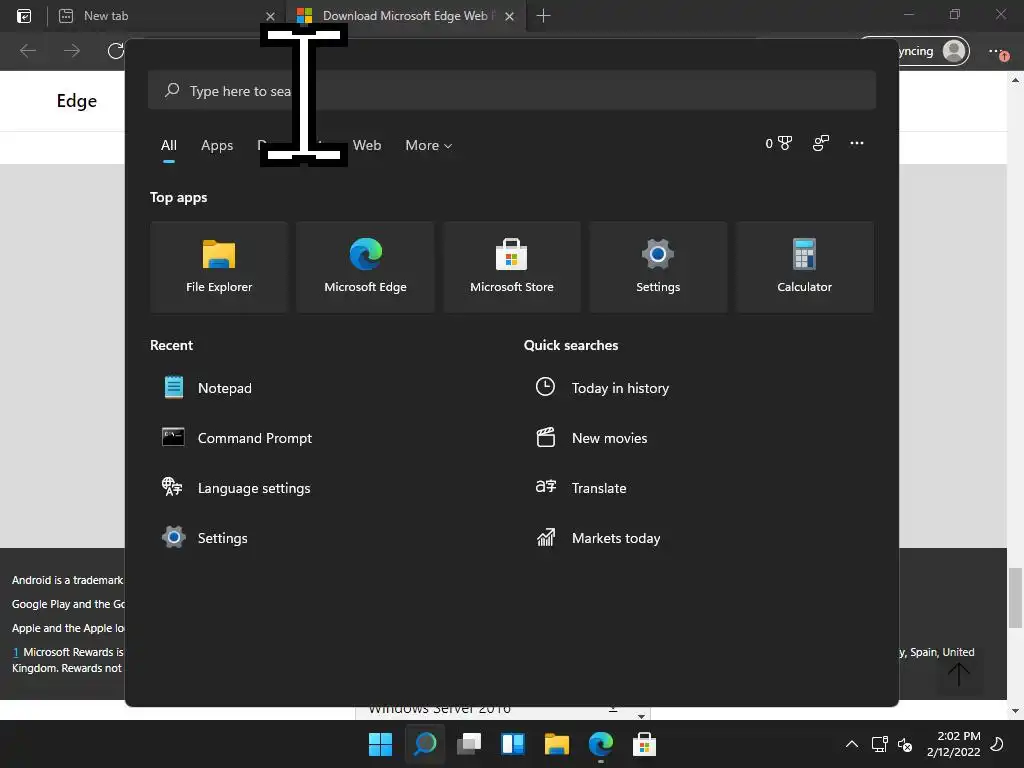Click the Edge forward navigation arrow
This screenshot has width=1024, height=768.
tap(72, 51)
